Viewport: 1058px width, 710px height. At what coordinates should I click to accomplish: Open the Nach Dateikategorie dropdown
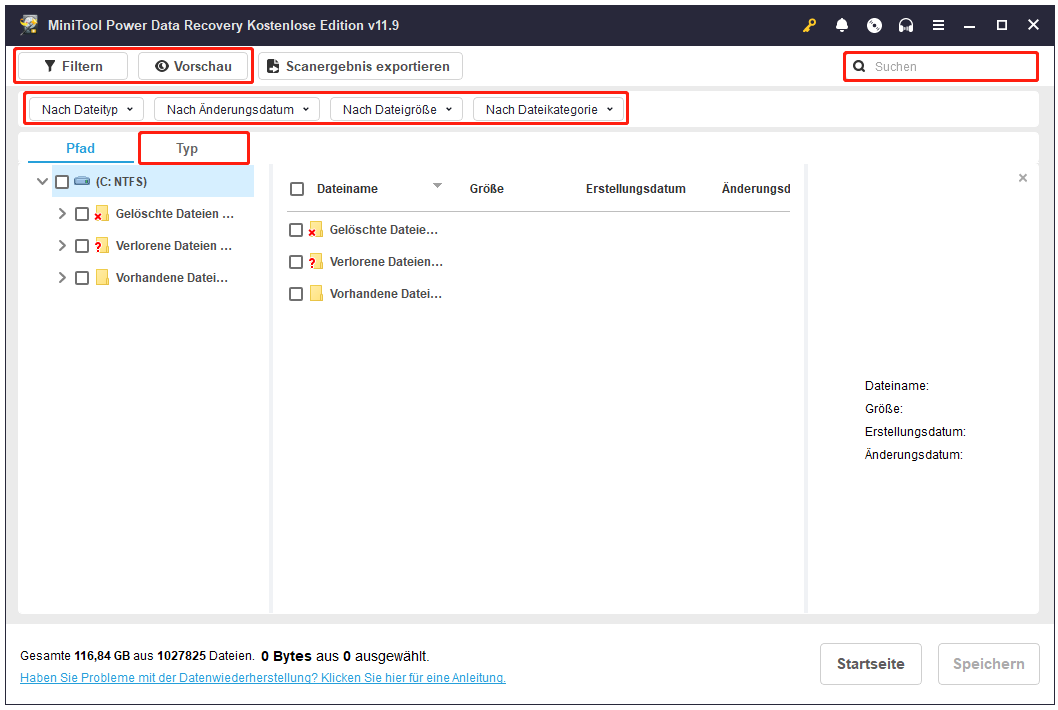(549, 109)
